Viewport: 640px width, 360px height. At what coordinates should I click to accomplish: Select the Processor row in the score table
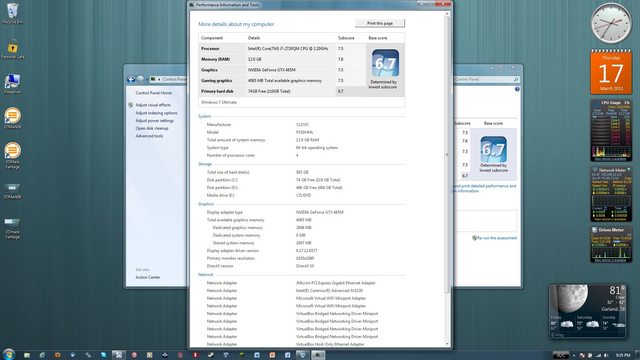[282, 49]
